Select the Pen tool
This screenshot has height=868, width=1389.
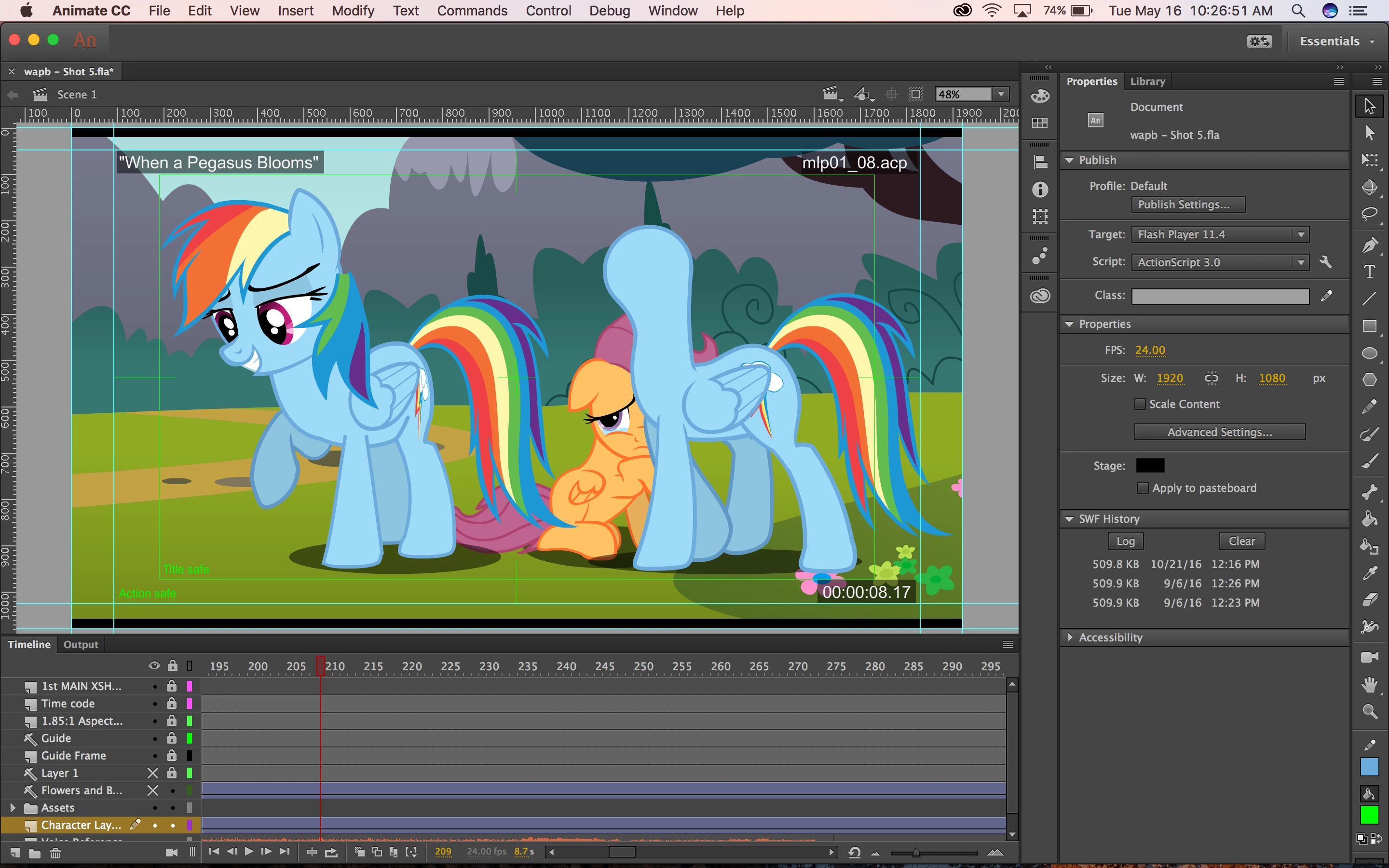pyautogui.click(x=1370, y=245)
